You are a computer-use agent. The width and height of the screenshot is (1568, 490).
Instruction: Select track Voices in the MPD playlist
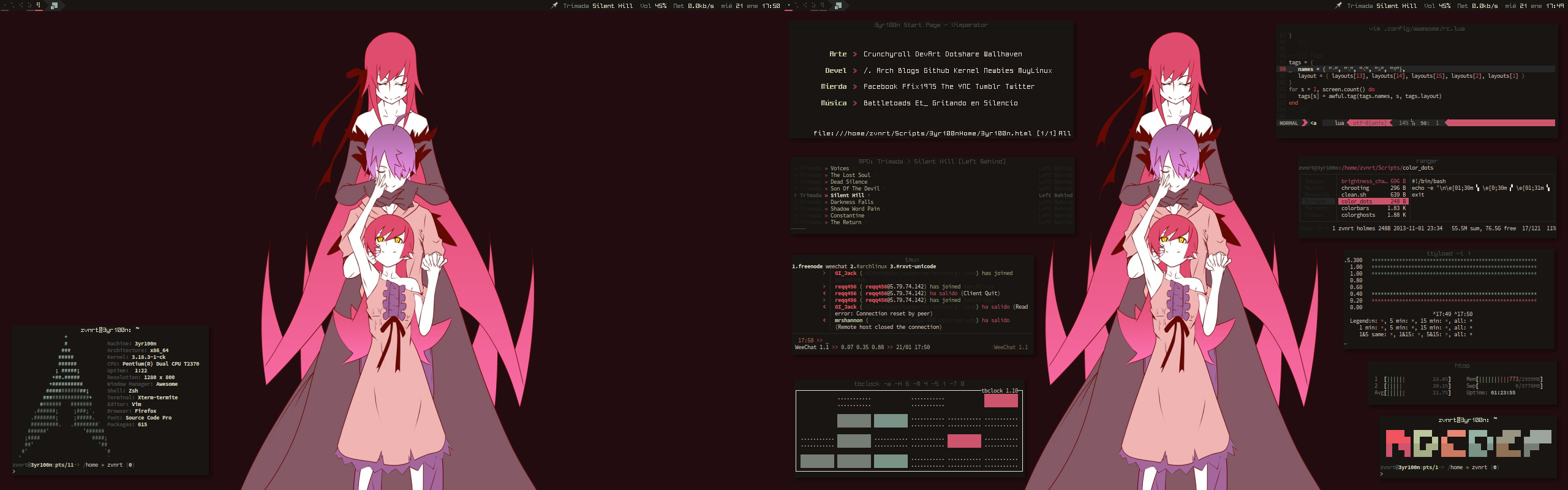tap(840, 168)
